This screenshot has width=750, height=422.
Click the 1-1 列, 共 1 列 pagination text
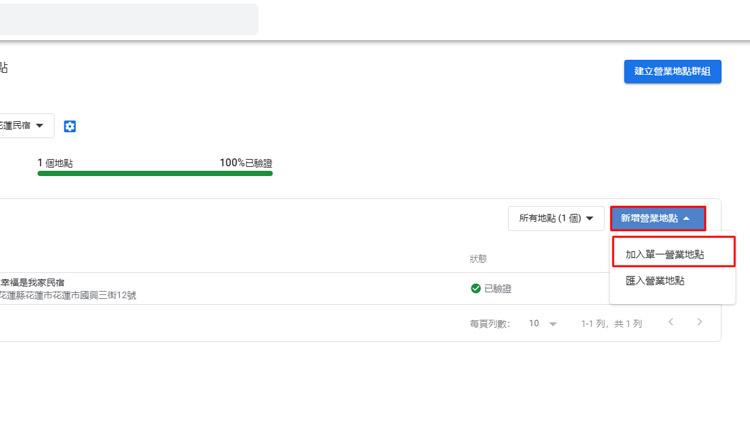[611, 324]
